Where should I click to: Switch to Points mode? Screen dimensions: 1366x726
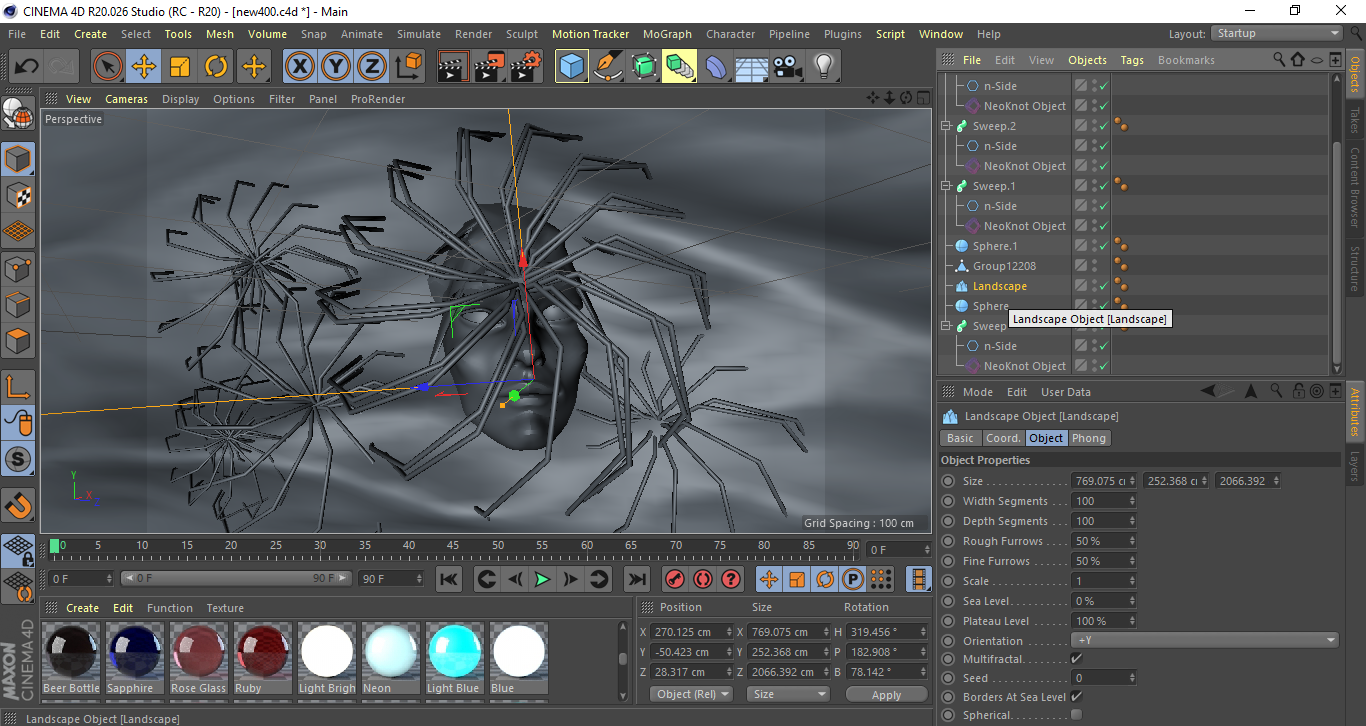[x=18, y=269]
